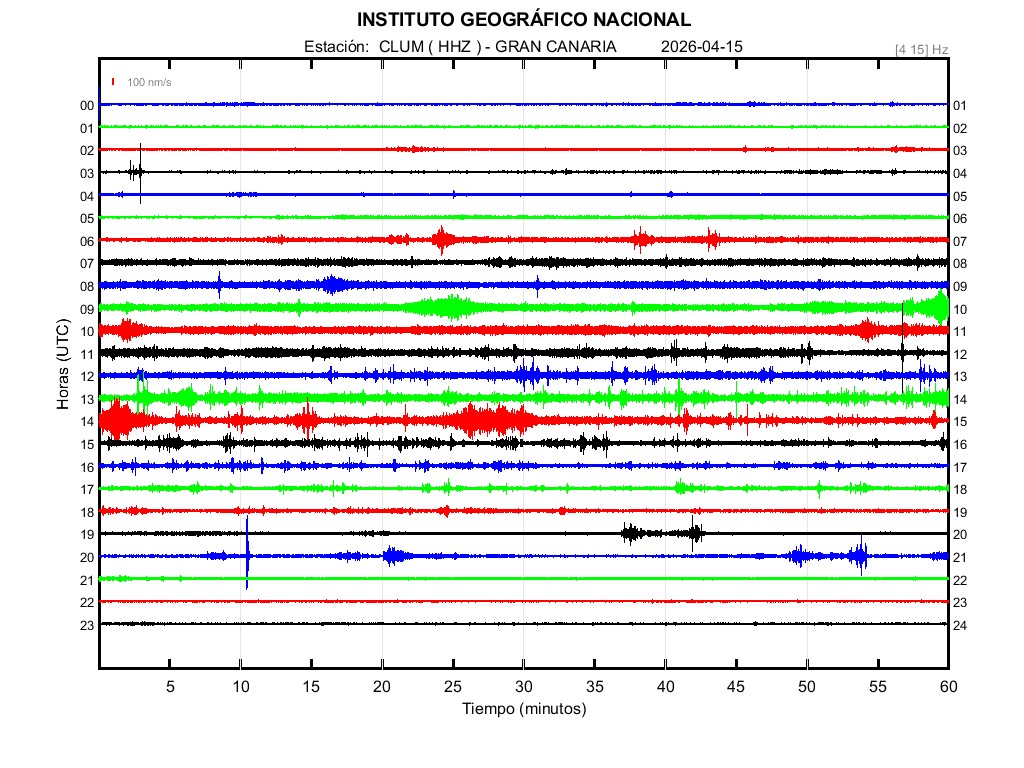
Task: Click the large red burst at start of hour 14
Action: pyautogui.click(x=116, y=419)
